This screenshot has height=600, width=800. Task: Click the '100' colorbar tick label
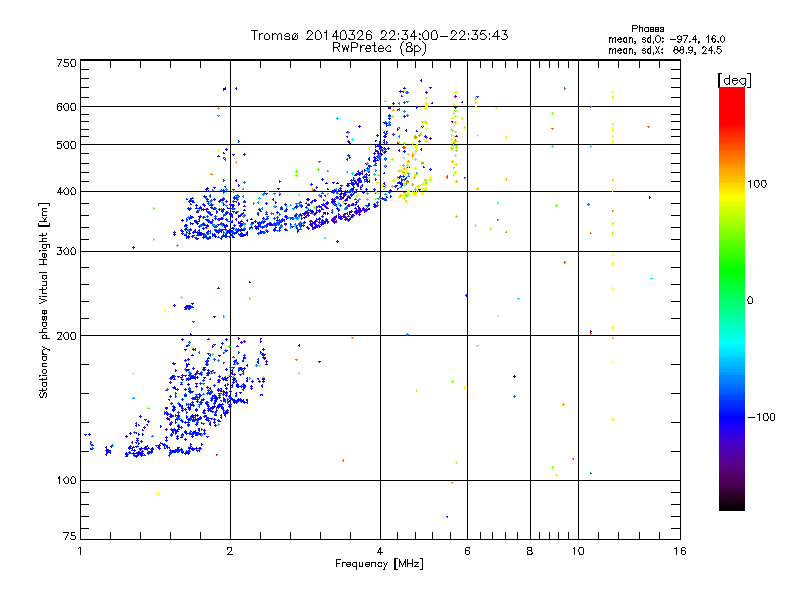757,184
